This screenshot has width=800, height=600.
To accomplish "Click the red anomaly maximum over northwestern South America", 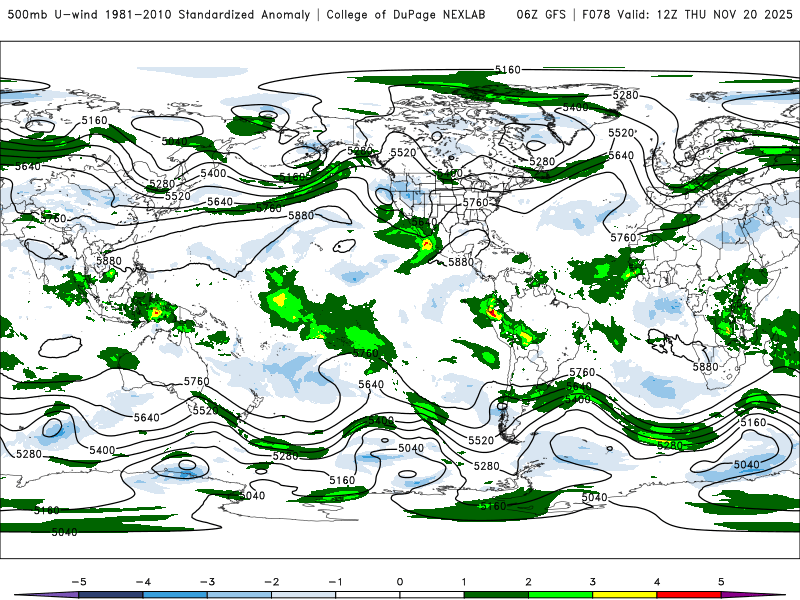I will (492, 312).
